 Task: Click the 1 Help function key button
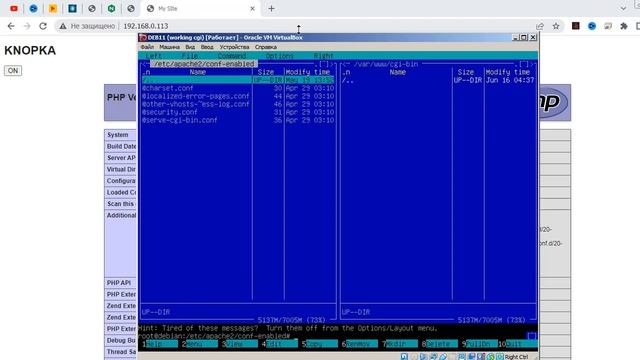[x=160, y=344]
